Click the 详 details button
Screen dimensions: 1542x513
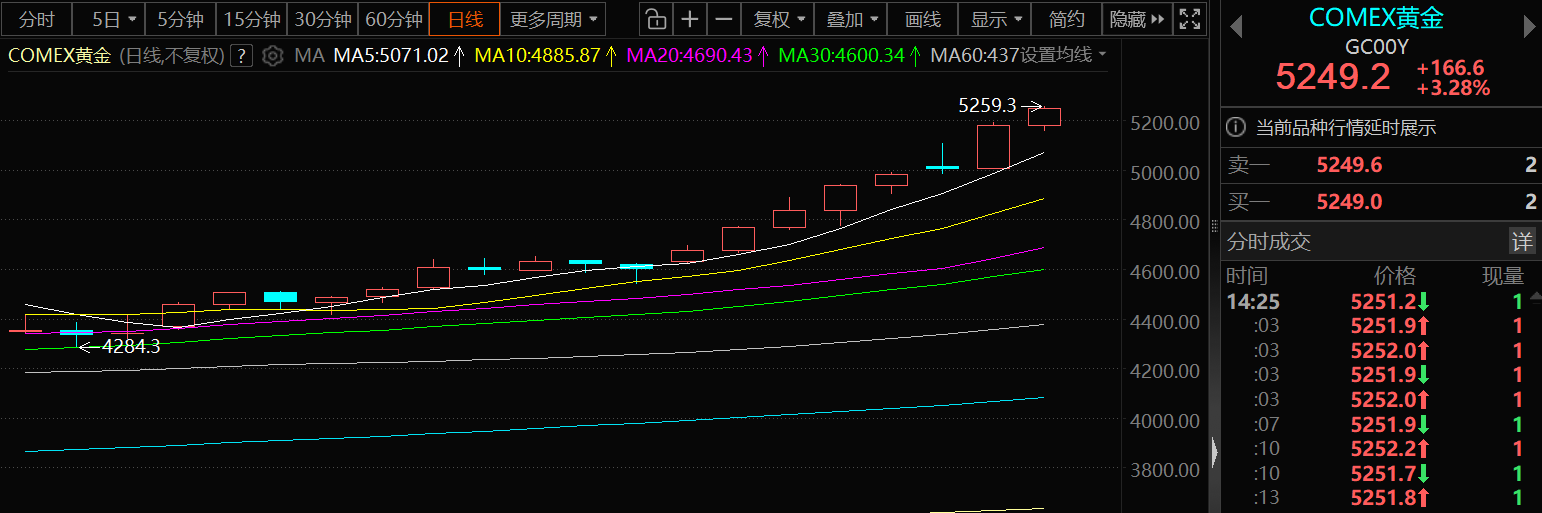(1521, 241)
